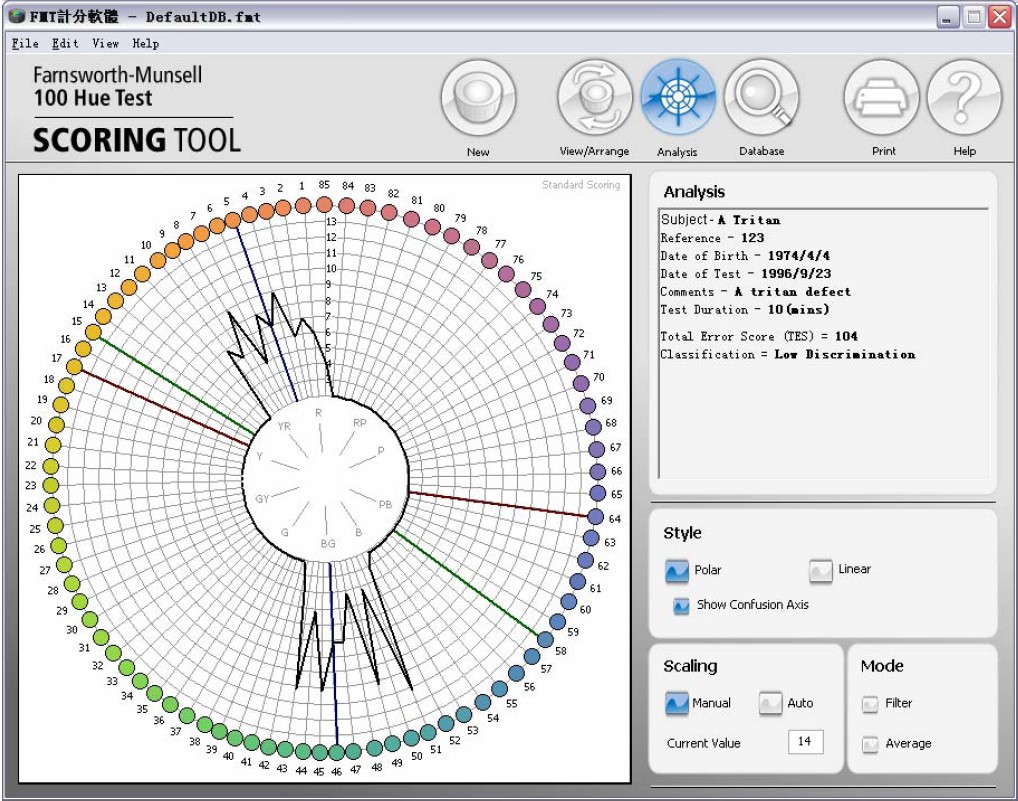The height and width of the screenshot is (801, 1018).
Task: Choose Manual scaling
Action: coord(677,704)
